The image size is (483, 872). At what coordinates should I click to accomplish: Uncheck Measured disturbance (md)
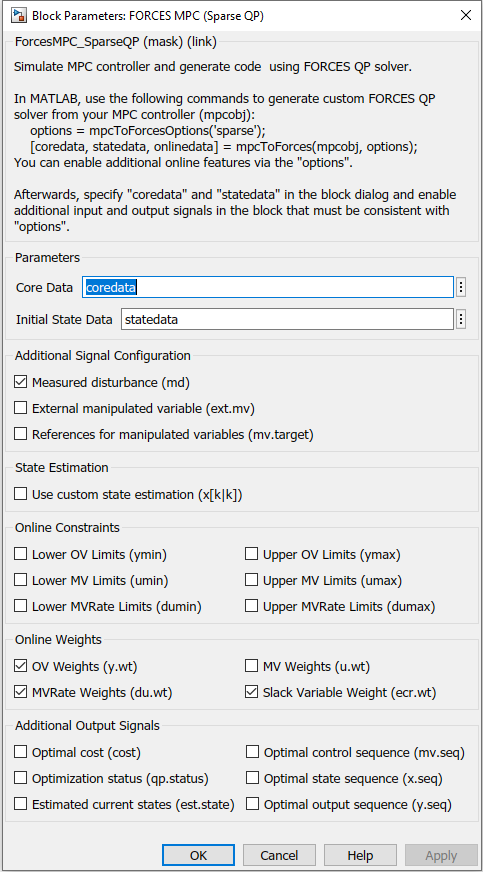point(21,382)
